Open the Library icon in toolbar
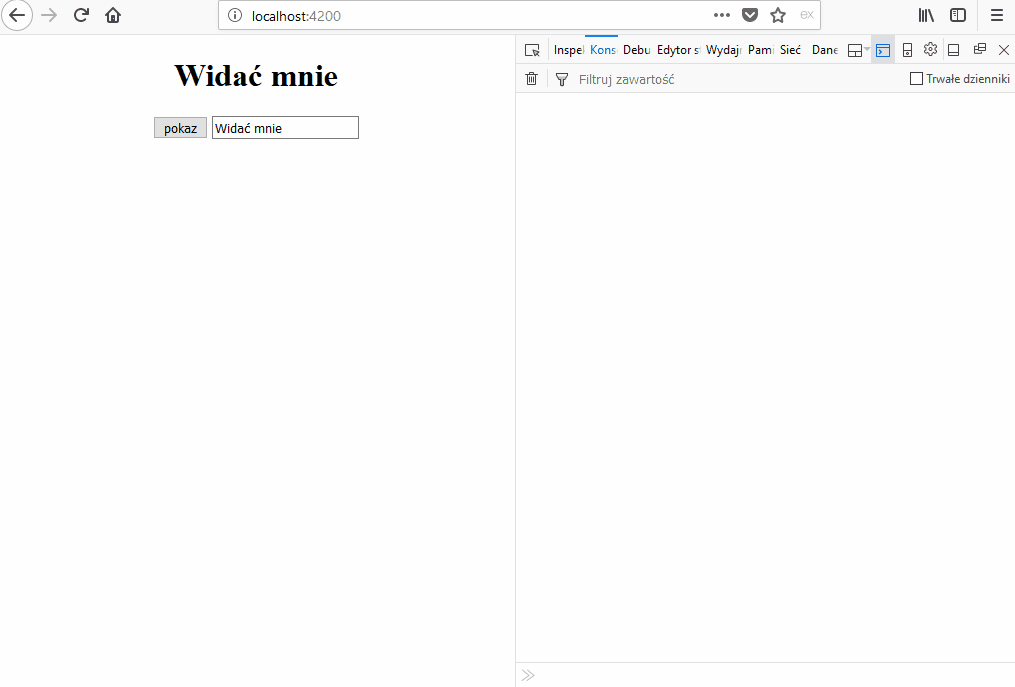The height and width of the screenshot is (687, 1015). click(926, 15)
